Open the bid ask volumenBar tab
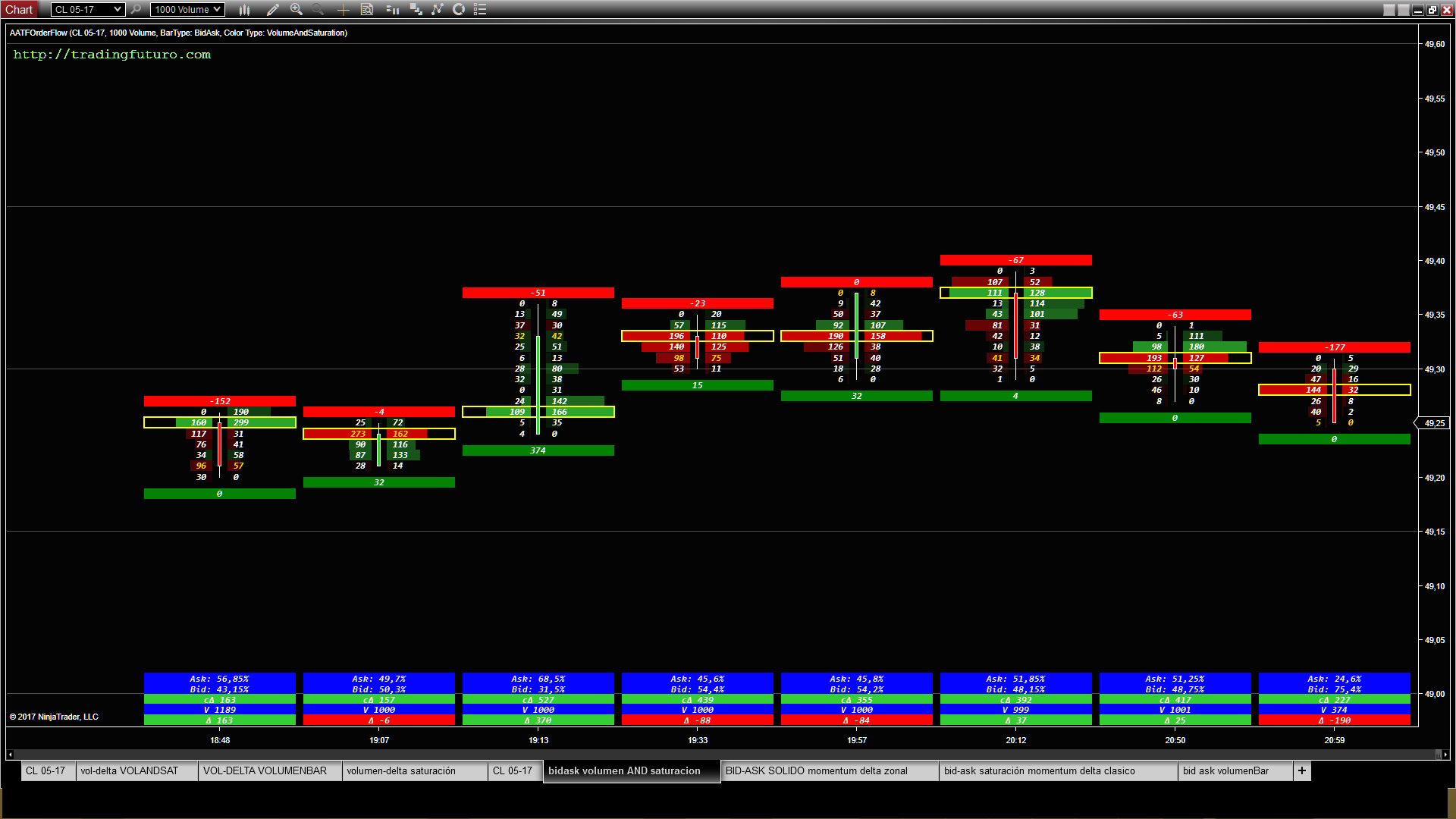Screen dimensions: 1456x819 (x=1225, y=770)
